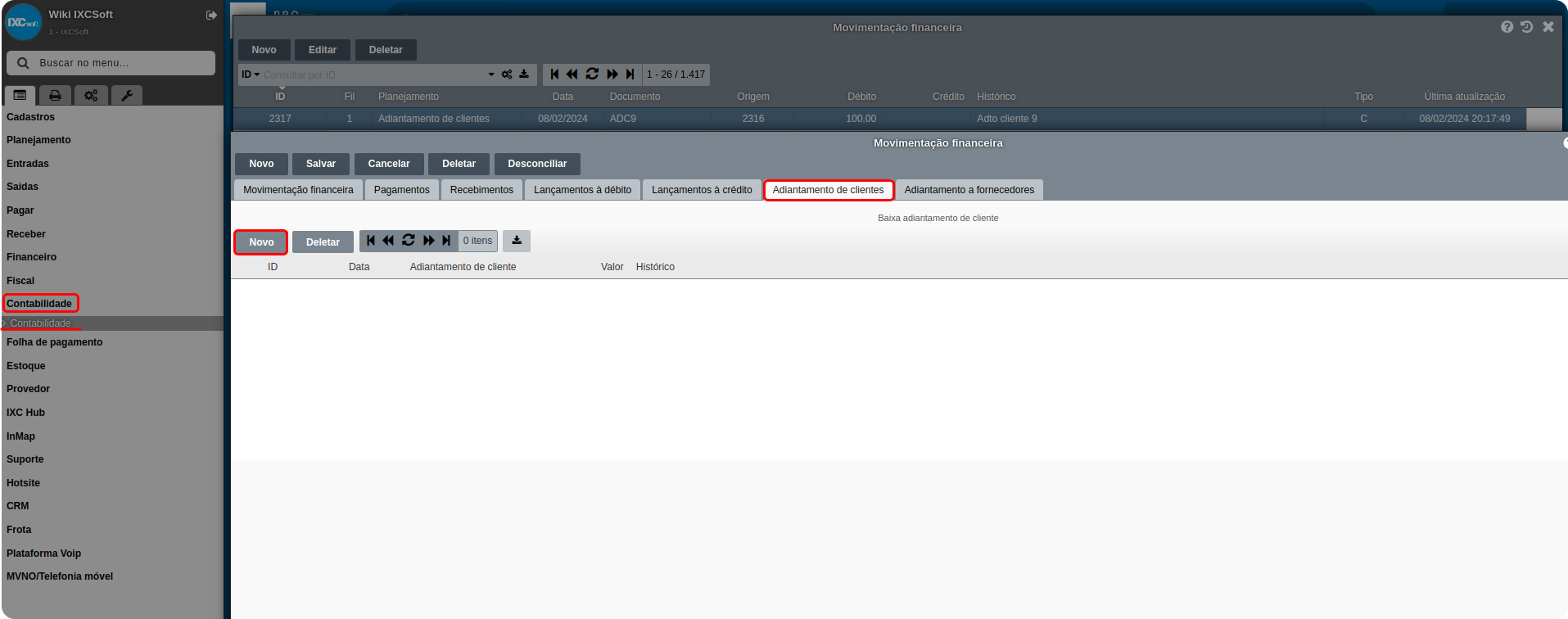The image size is (1568, 619).
Task: Refresh the top Movimentação financeira grid
Action: tap(592, 75)
